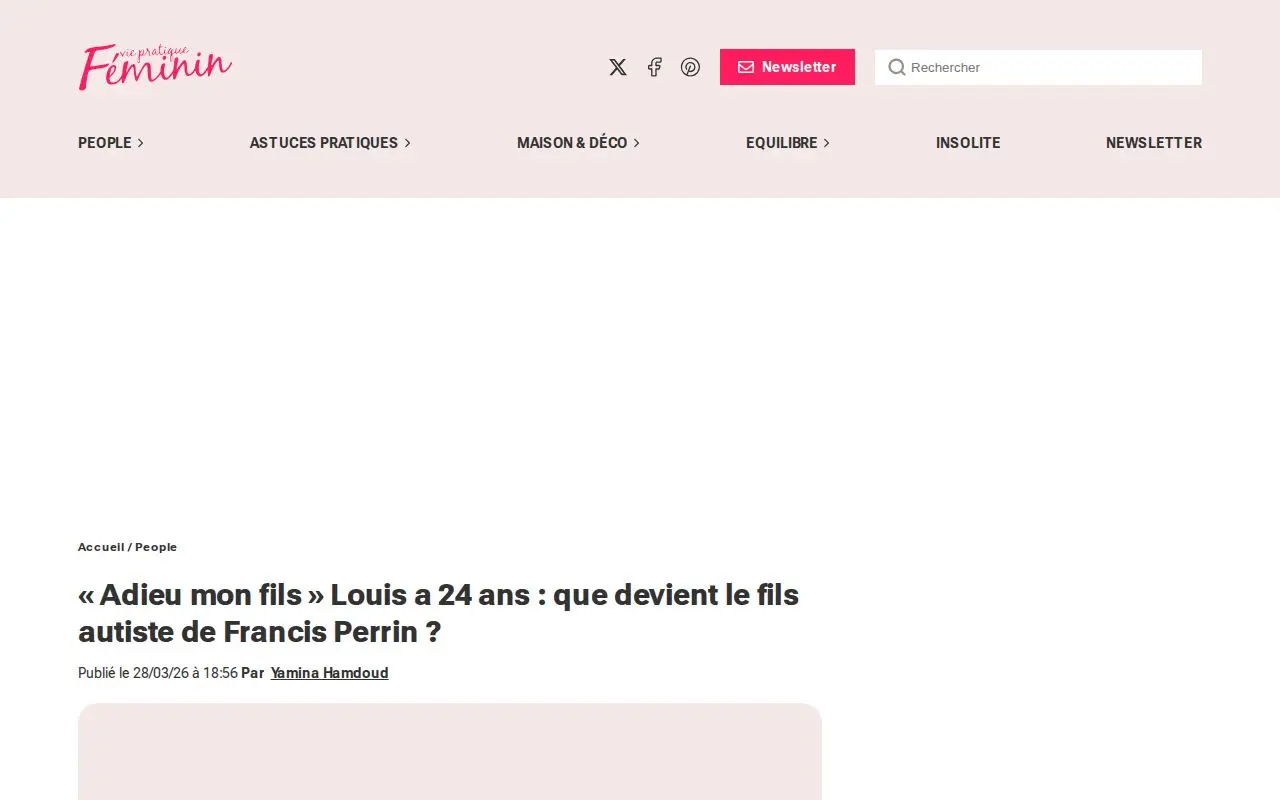Go to Accueil breadcrumb link

(101, 547)
